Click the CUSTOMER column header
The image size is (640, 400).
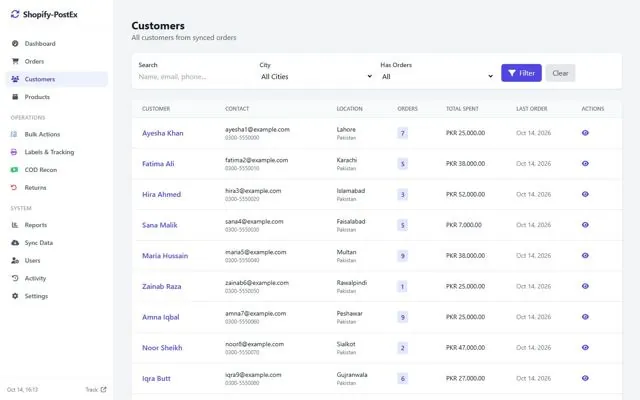coord(156,109)
